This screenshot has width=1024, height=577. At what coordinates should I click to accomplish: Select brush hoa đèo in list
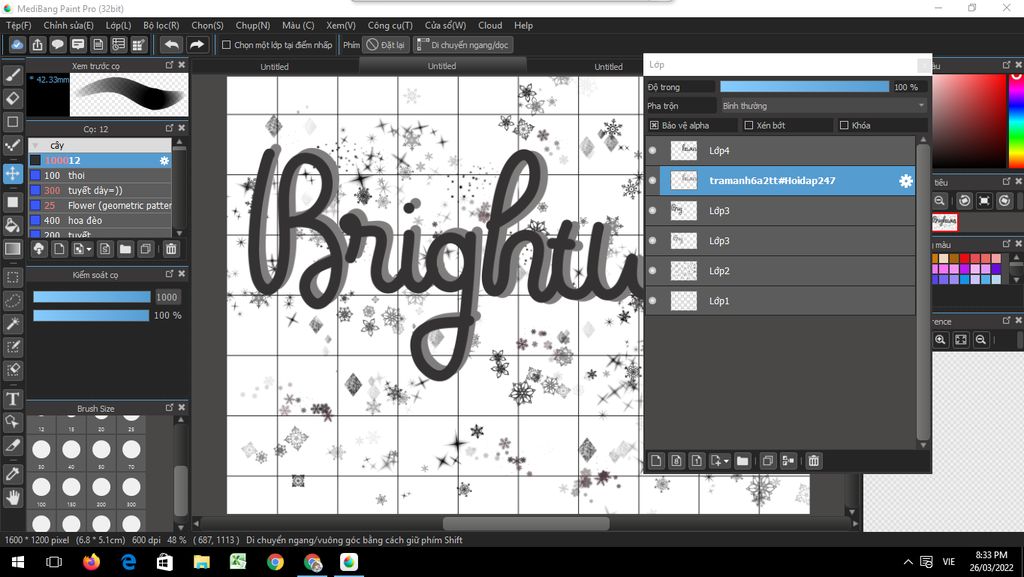coord(100,221)
